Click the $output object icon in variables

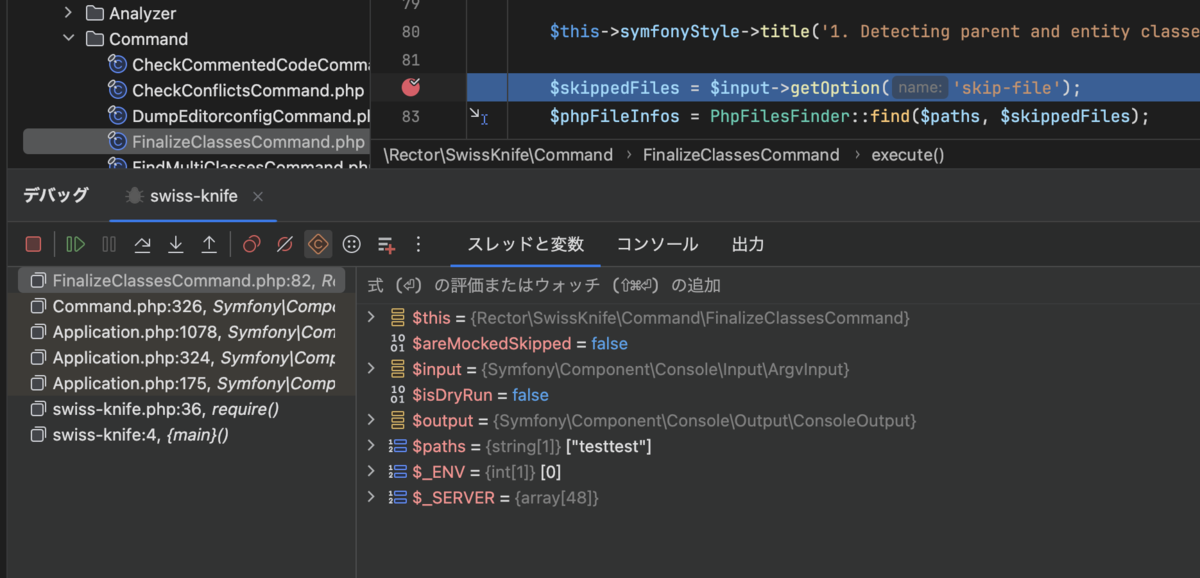[x=396, y=420]
